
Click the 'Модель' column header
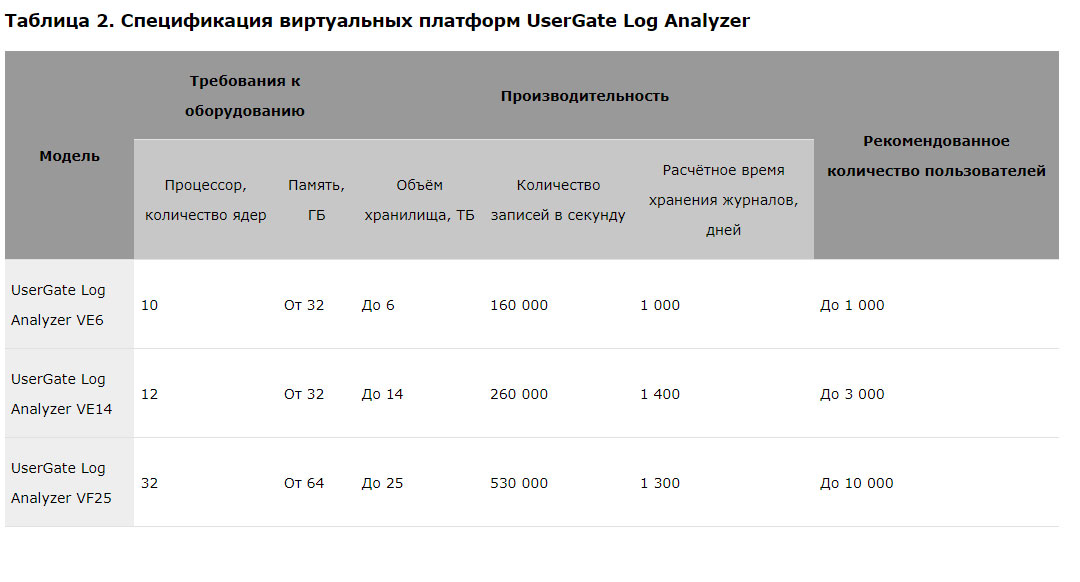tap(70, 156)
